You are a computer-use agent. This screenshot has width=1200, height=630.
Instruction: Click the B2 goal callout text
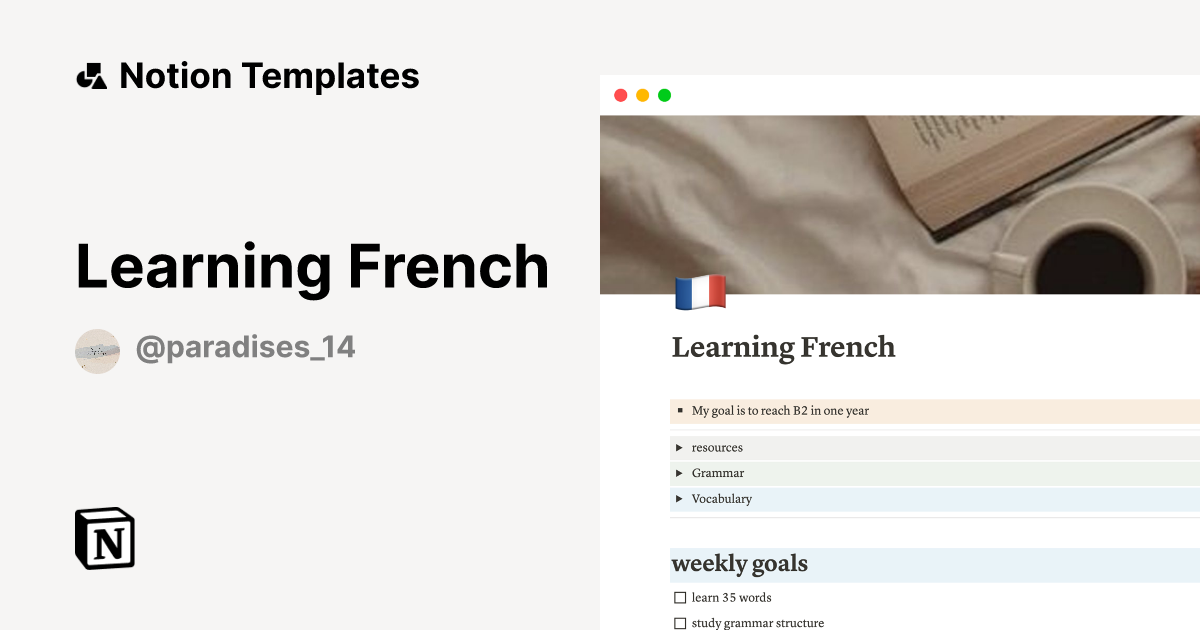point(780,411)
